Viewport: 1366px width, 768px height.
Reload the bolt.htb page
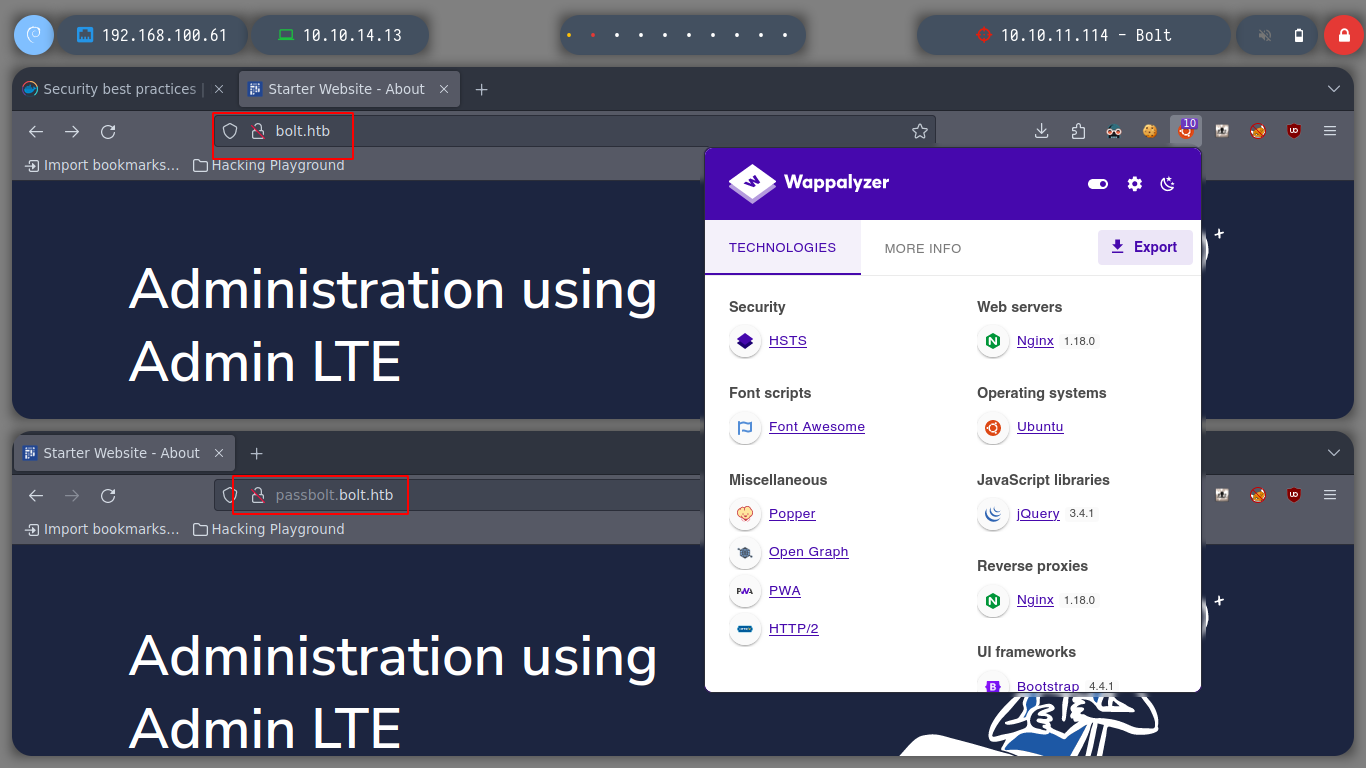point(108,131)
